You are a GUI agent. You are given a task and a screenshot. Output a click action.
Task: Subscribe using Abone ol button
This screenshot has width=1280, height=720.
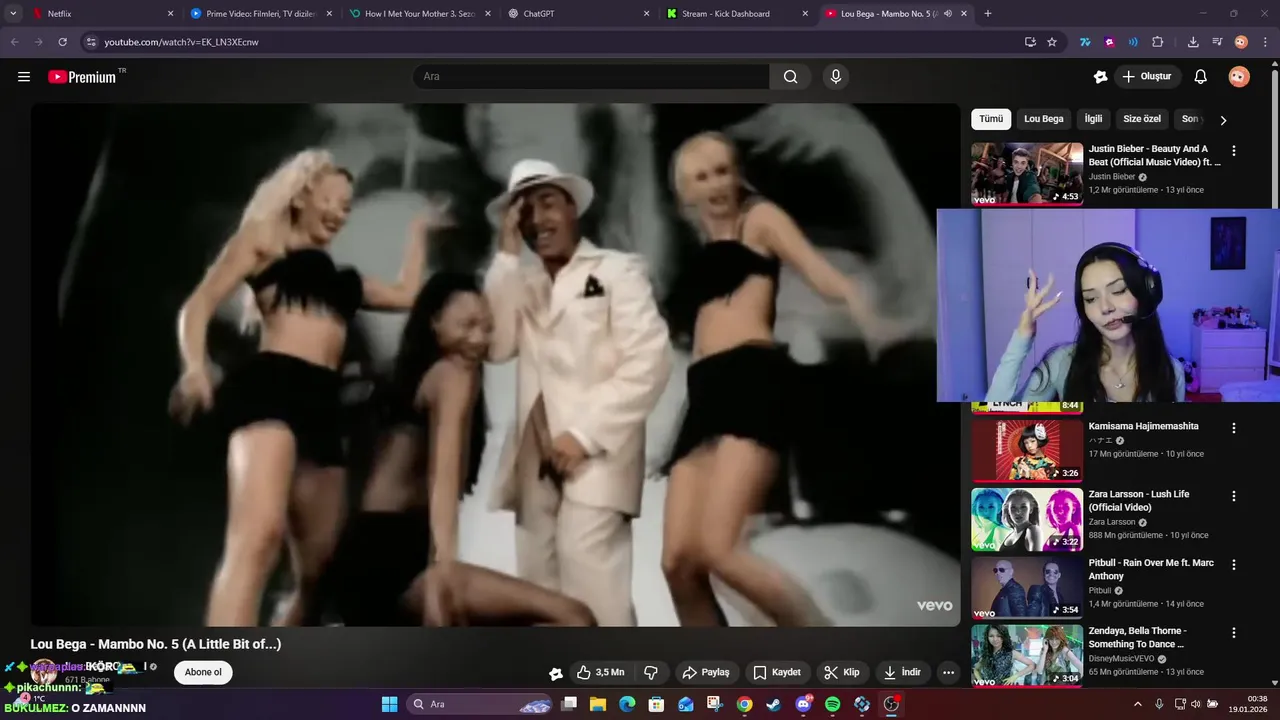coord(203,672)
